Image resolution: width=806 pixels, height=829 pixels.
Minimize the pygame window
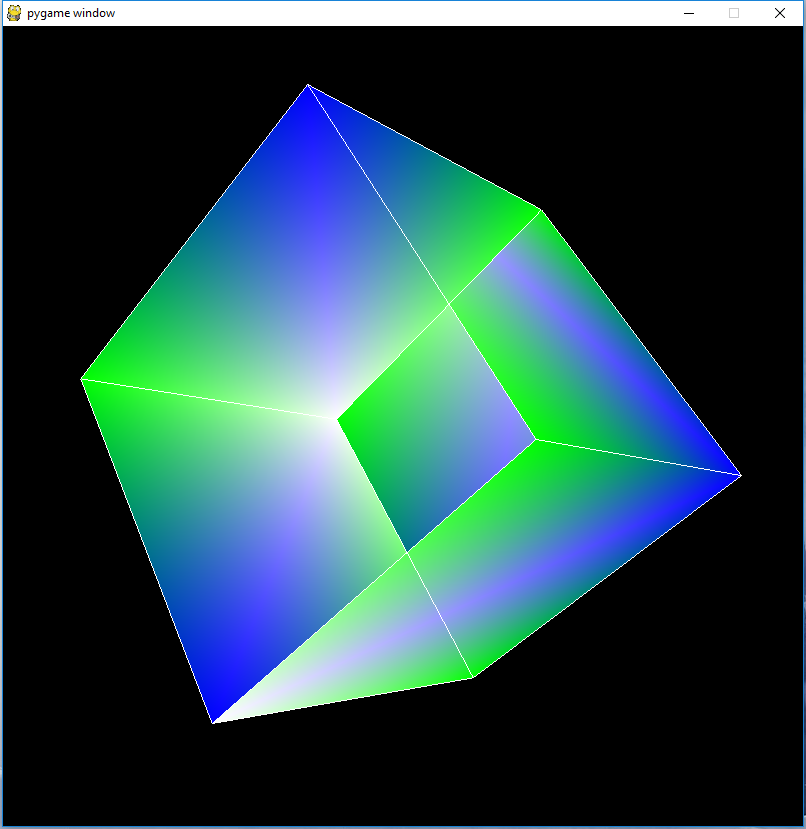[x=688, y=13]
